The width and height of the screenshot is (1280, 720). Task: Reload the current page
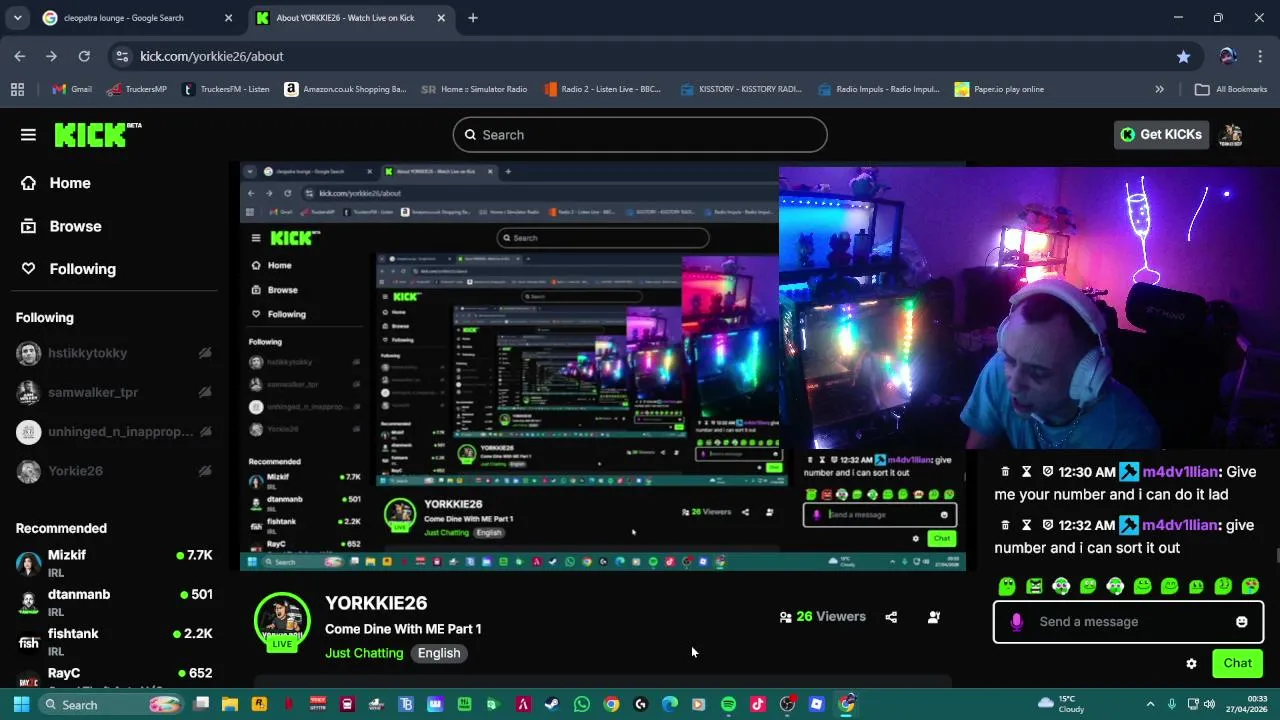tap(84, 56)
